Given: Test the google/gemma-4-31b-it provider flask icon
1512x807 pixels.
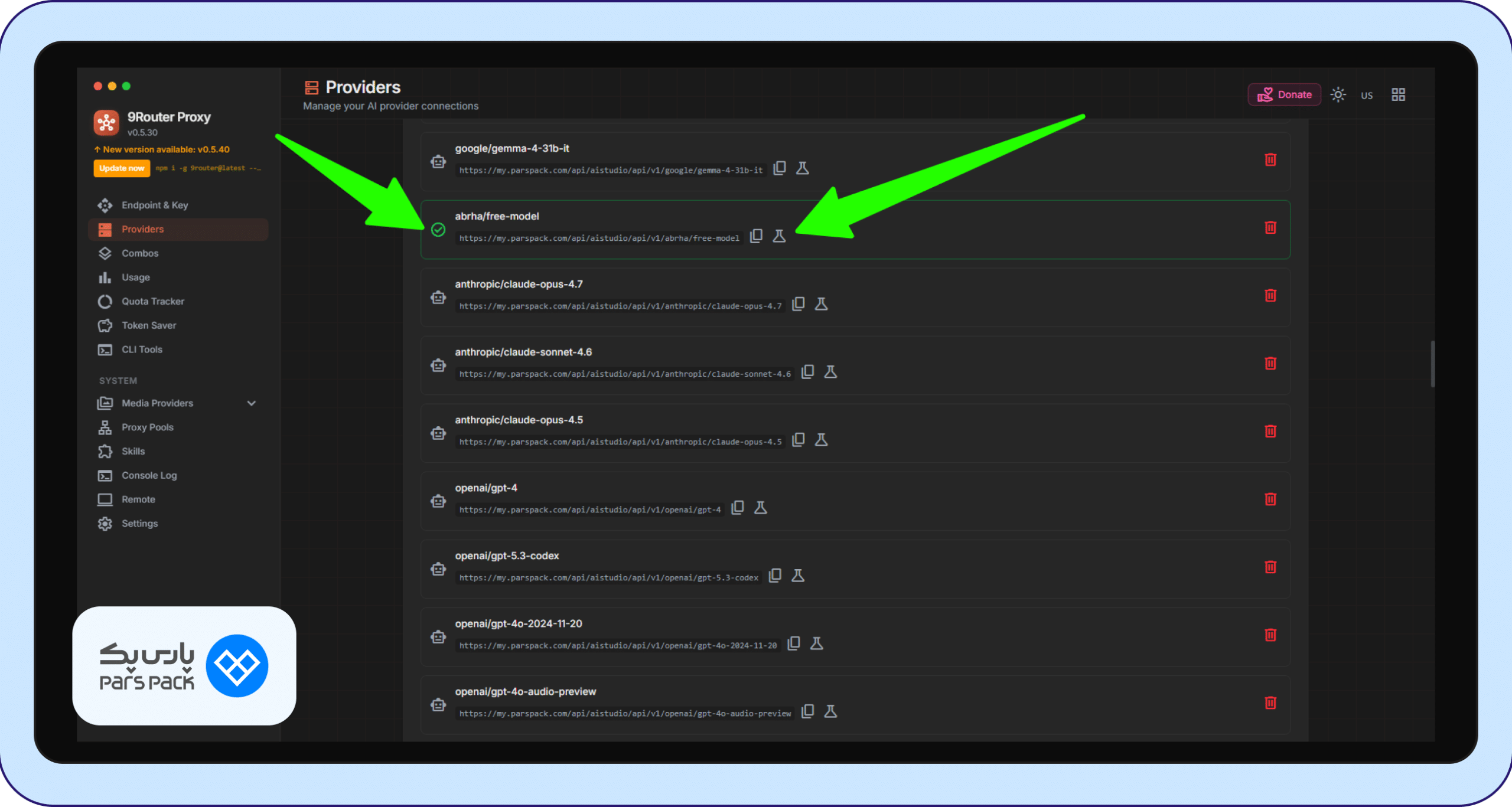Looking at the screenshot, I should pyautogui.click(x=802, y=168).
